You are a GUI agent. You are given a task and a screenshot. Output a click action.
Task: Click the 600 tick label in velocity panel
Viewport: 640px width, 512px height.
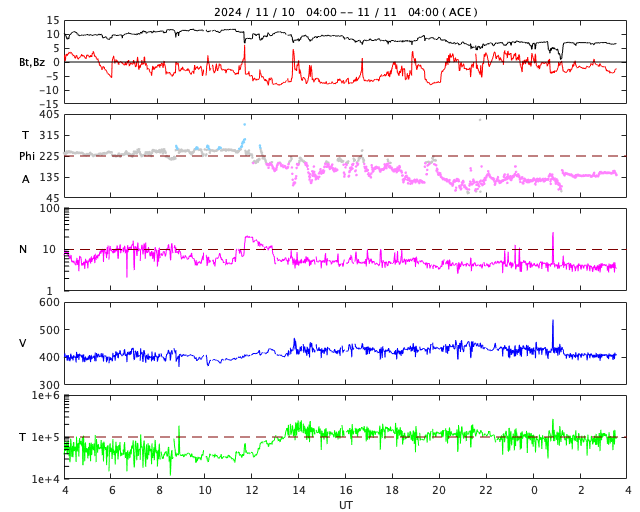tap(49, 303)
